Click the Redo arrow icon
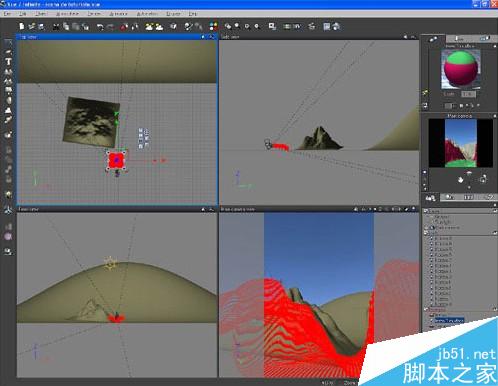The width and height of the screenshot is (498, 386). tap(110, 27)
